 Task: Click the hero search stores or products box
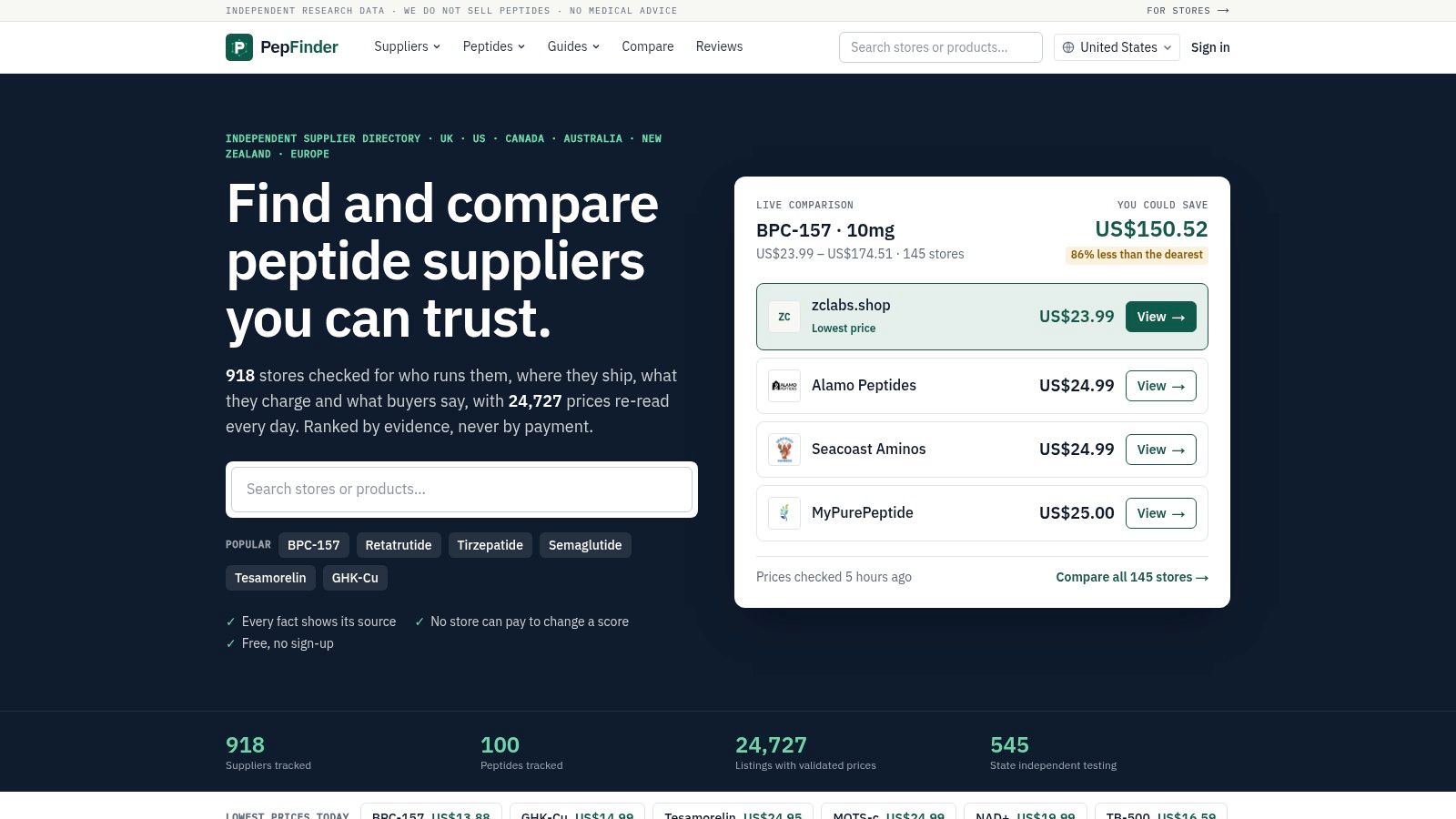(461, 490)
